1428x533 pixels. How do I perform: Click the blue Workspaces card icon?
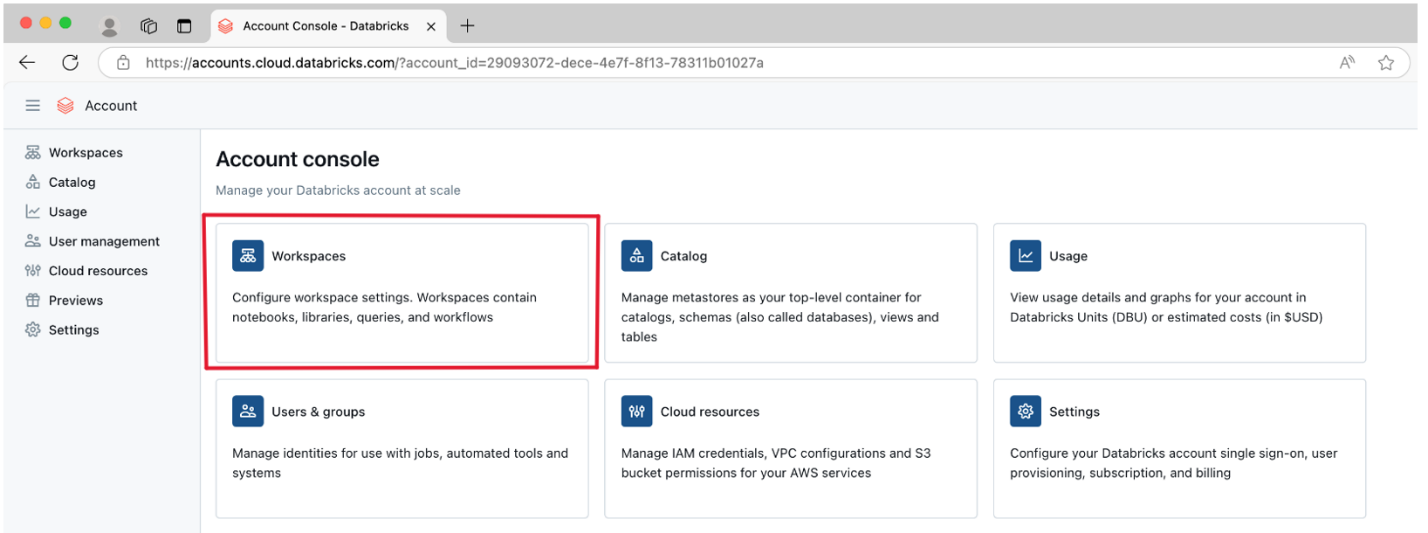tap(248, 256)
